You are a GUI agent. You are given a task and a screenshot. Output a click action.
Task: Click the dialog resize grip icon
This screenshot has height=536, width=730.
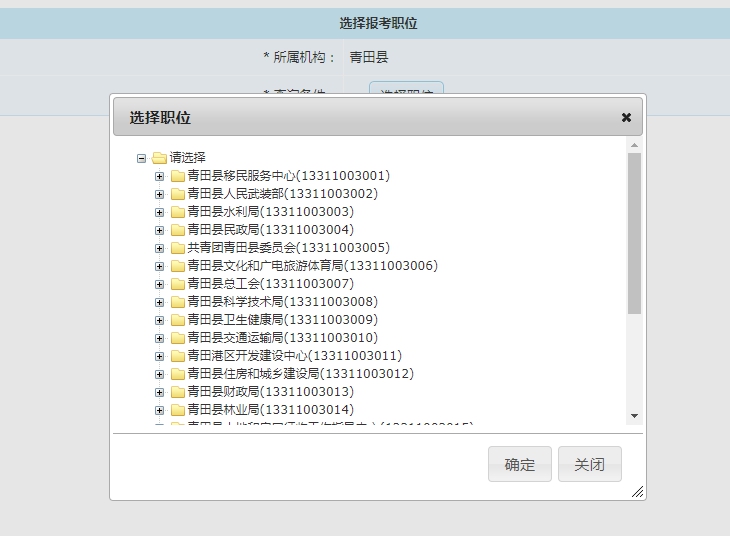click(x=637, y=491)
